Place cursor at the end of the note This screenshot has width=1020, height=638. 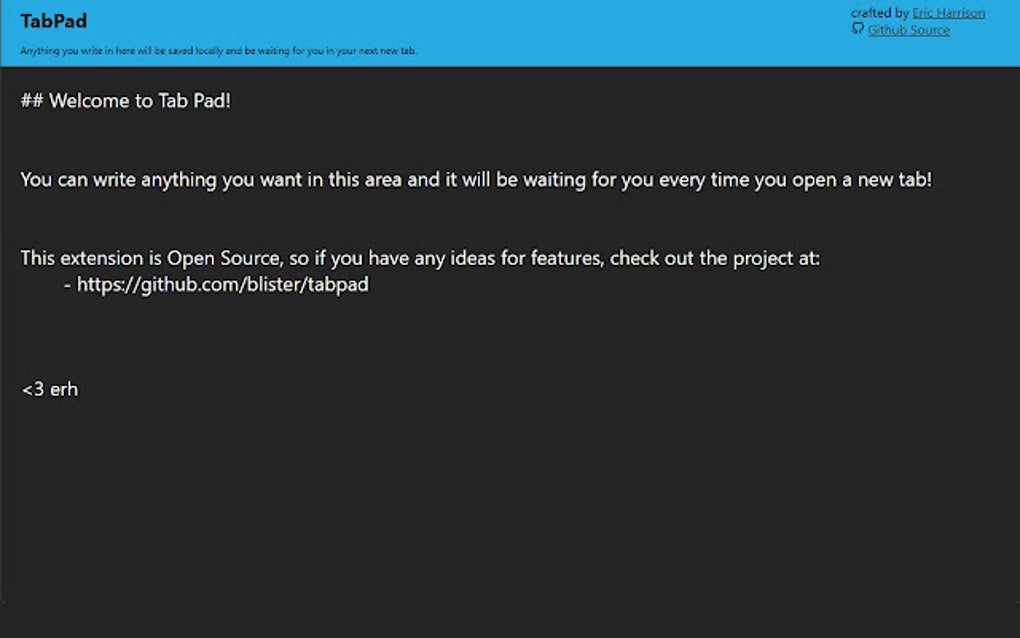click(x=80, y=388)
